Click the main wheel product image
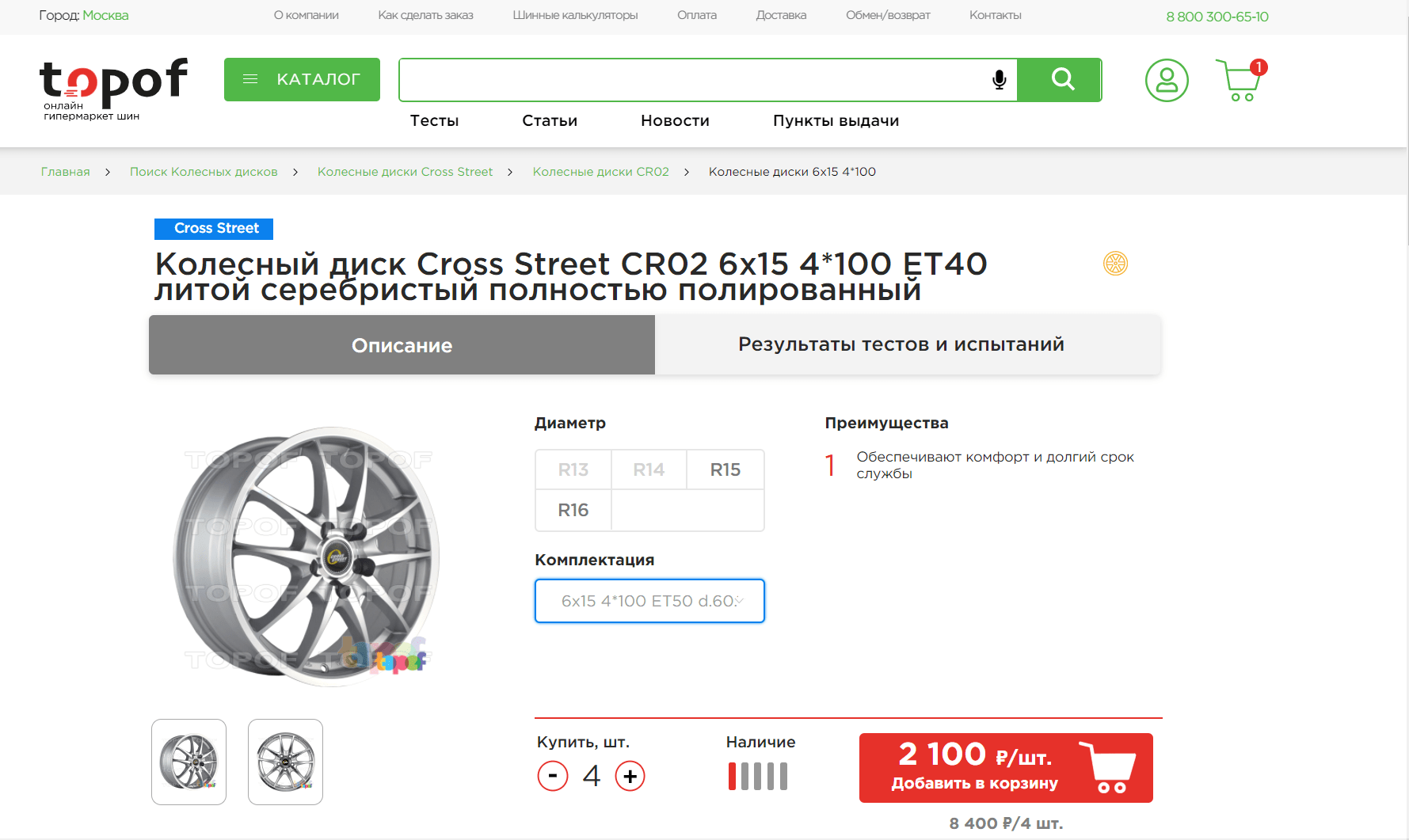The height and width of the screenshot is (840, 1409). [x=307, y=557]
